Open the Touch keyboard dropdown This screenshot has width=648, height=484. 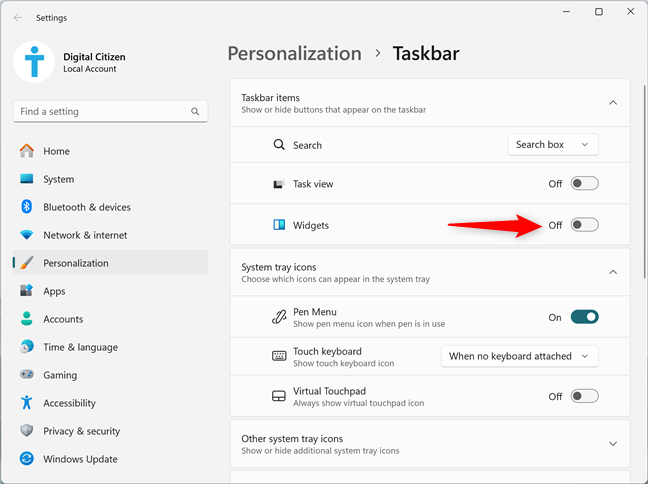(519, 356)
